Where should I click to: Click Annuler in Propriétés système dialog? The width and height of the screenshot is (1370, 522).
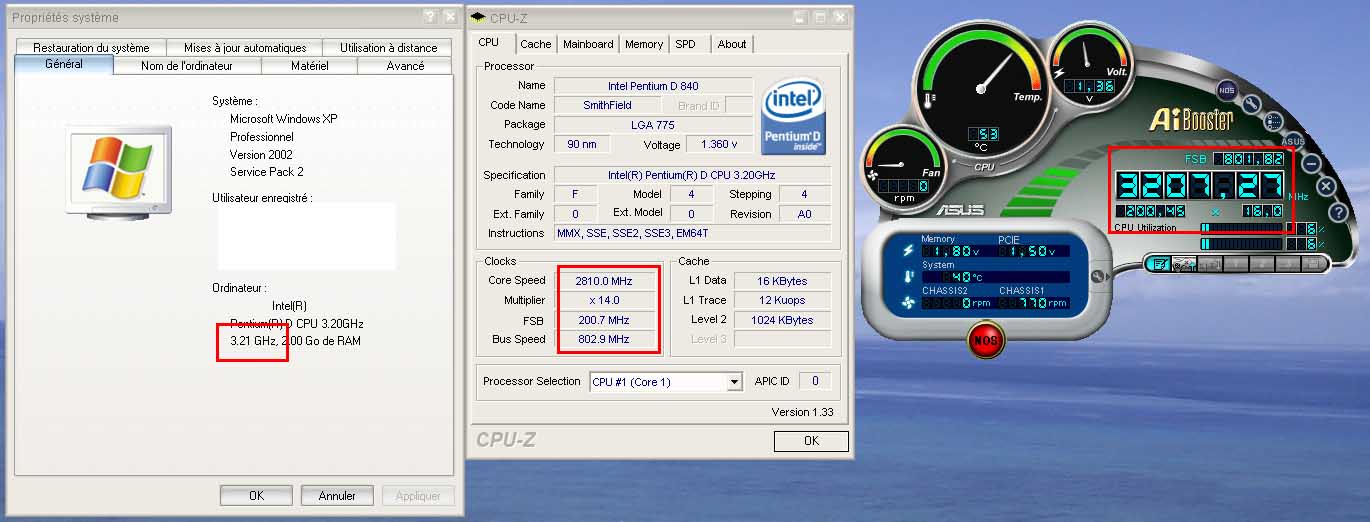(x=337, y=495)
